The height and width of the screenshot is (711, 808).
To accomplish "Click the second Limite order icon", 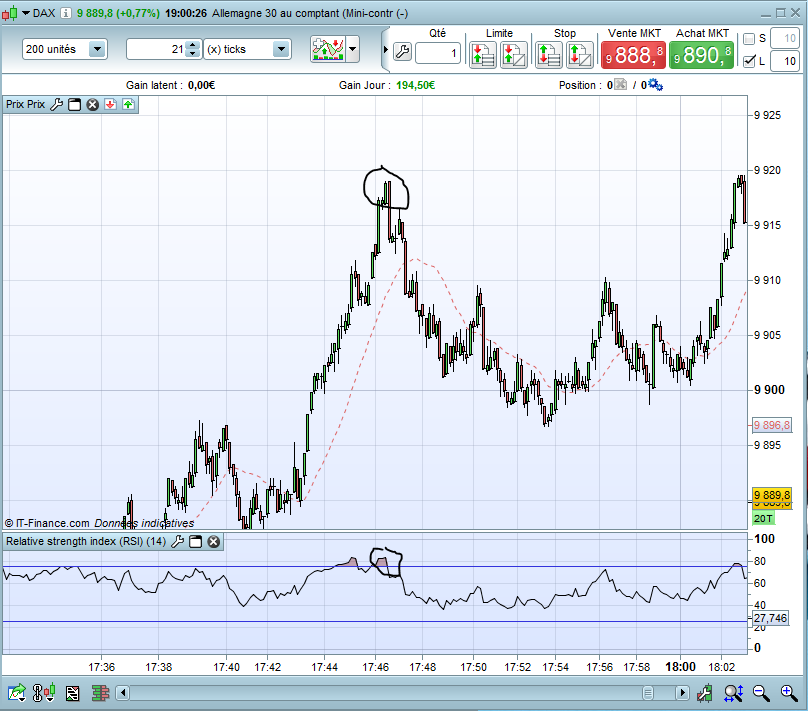I will pos(513,55).
